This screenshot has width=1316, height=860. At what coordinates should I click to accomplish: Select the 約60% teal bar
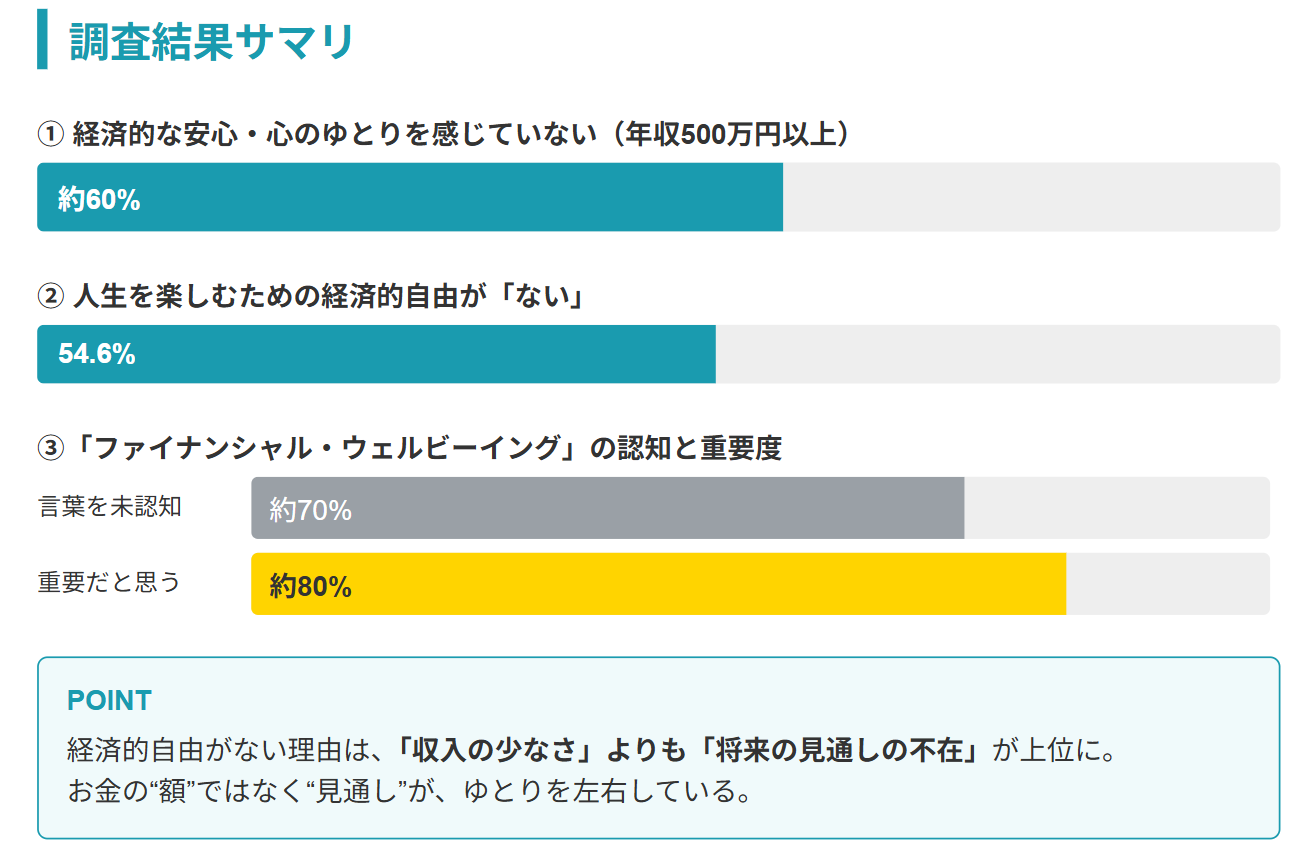410,197
